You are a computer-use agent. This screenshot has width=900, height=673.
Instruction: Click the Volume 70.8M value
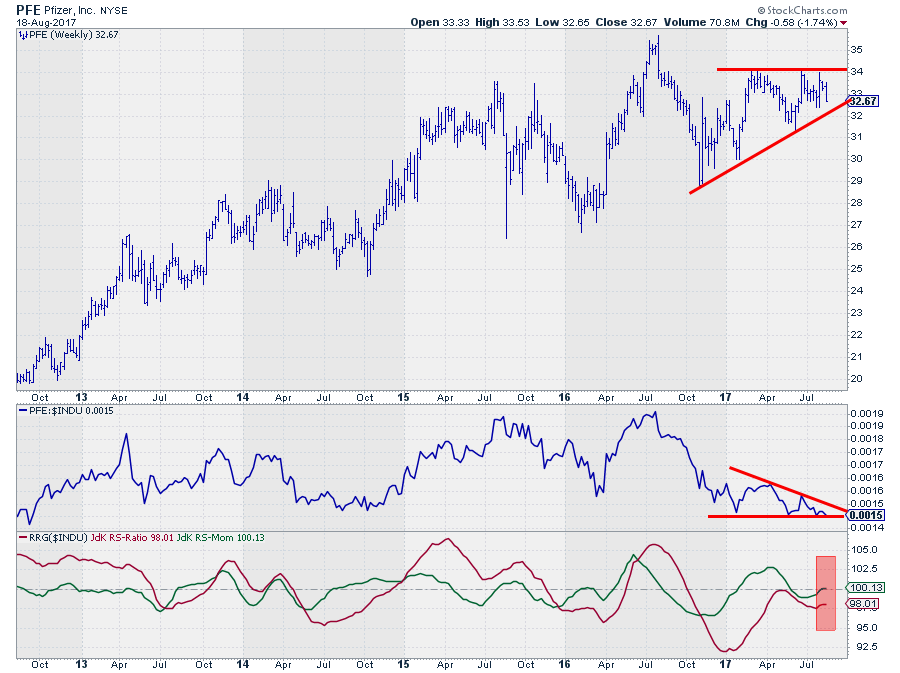pos(701,22)
